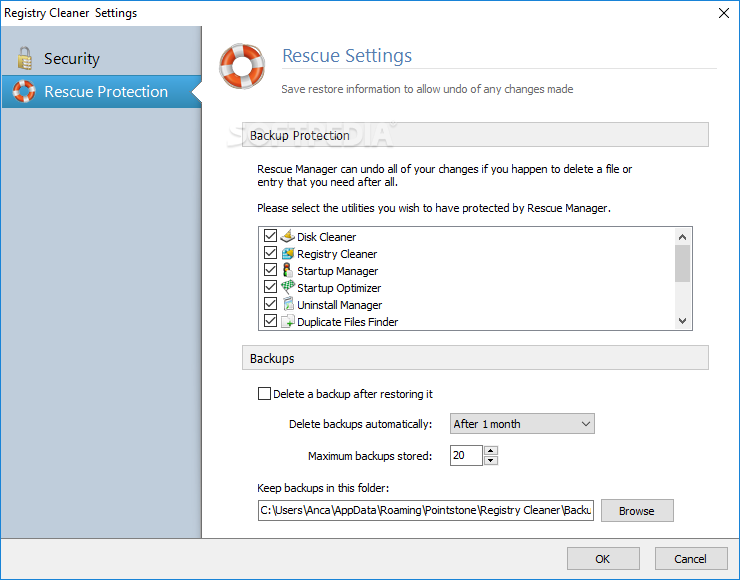Select the Registry Cleaner list entry text
740x580 pixels.
pos(337,254)
